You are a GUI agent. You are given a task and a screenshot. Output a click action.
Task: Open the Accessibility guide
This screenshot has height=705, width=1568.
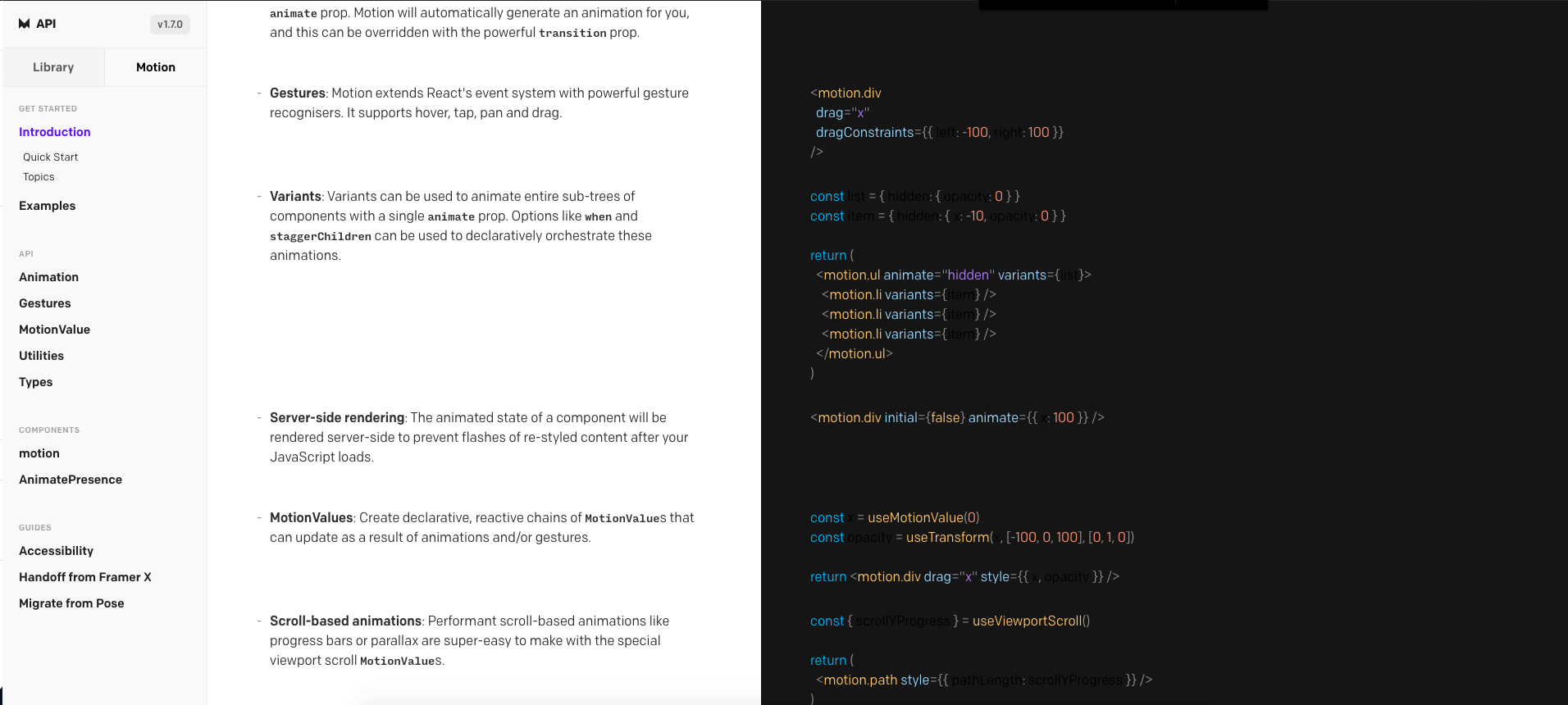[56, 551]
